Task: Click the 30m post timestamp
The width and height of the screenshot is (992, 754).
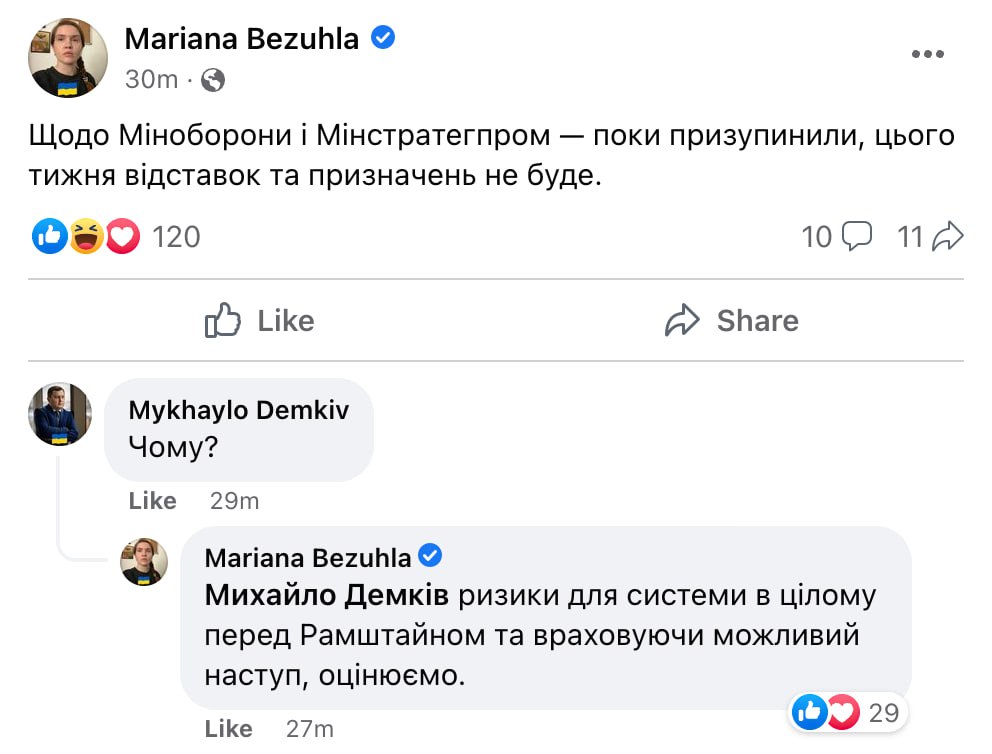Action: pyautogui.click(x=152, y=80)
